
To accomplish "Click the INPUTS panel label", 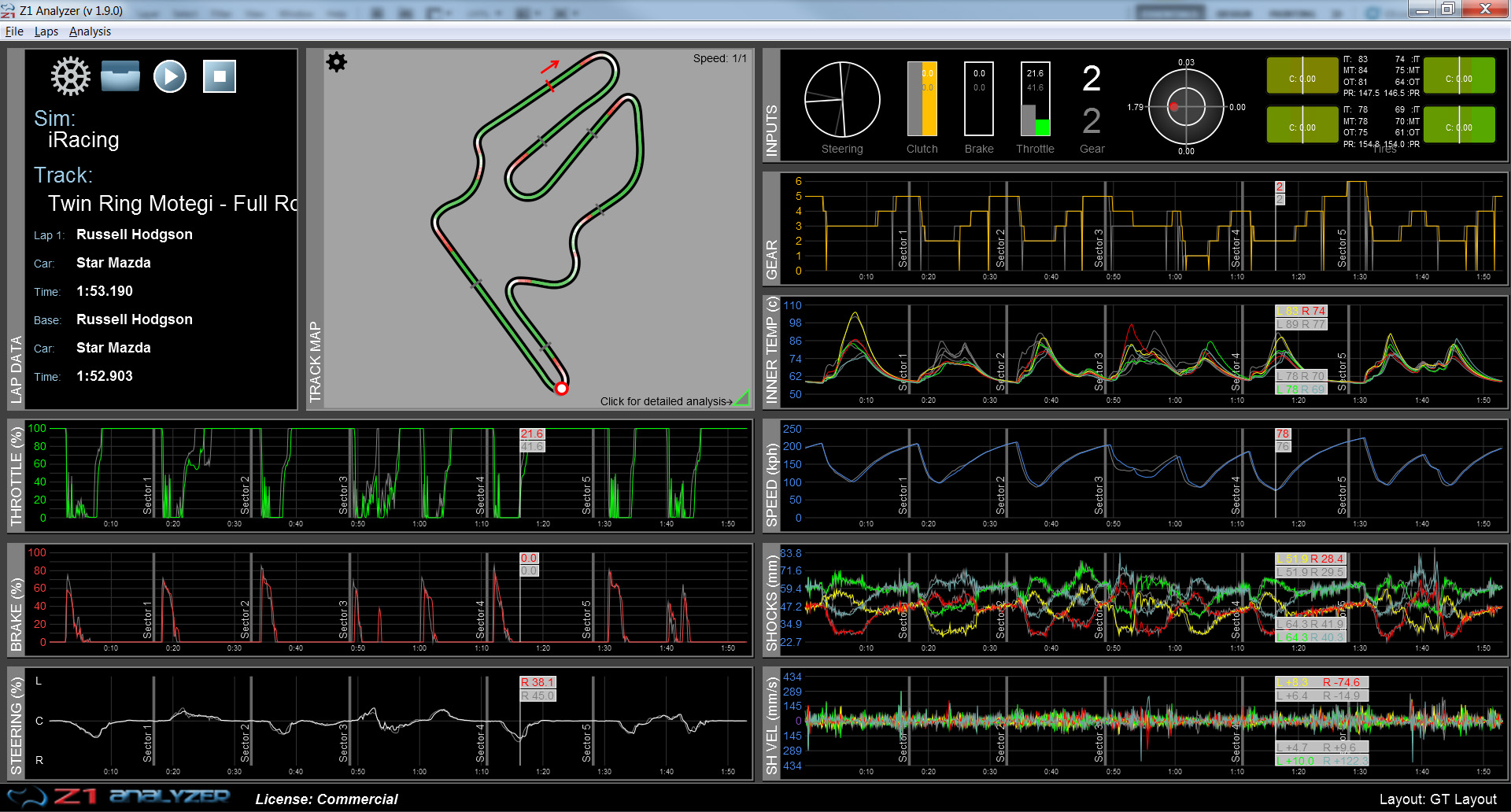I will 771,131.
